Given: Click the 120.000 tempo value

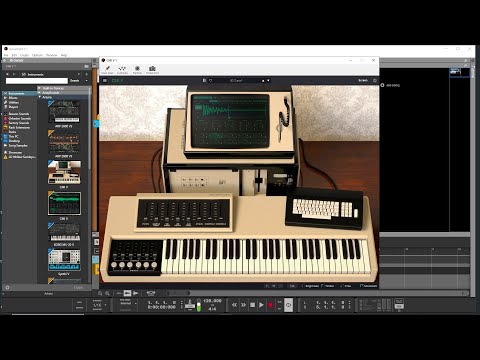Looking at the screenshot, I should (x=212, y=301).
